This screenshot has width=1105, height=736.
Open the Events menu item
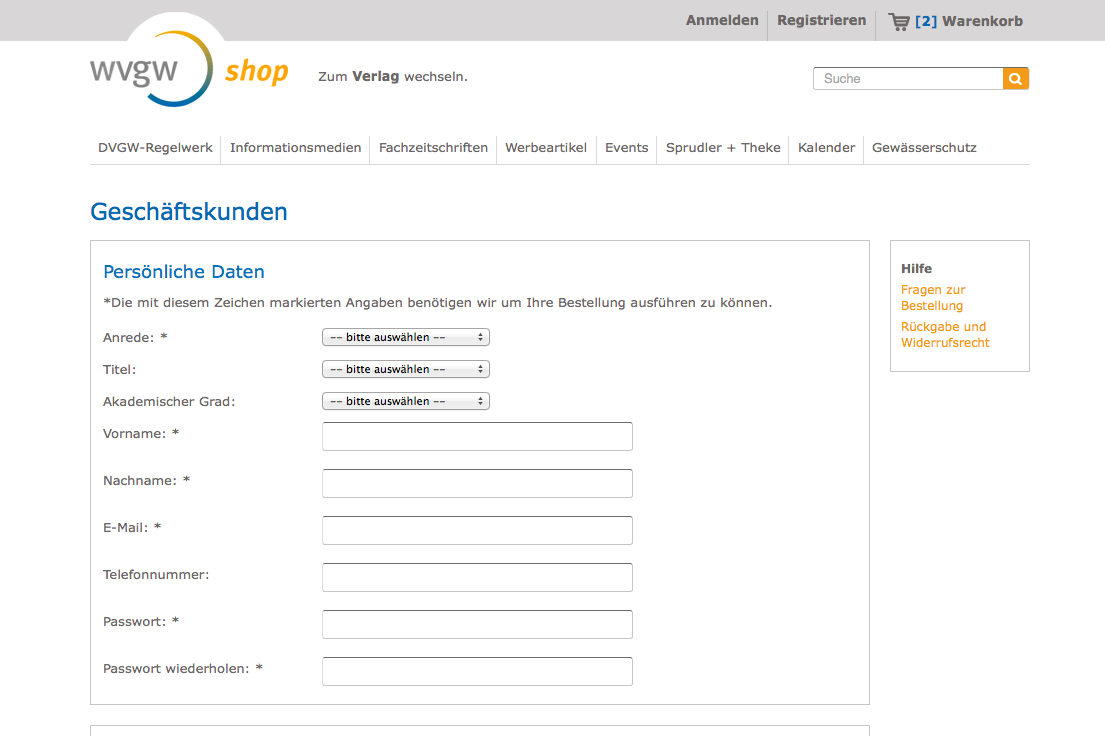[626, 147]
